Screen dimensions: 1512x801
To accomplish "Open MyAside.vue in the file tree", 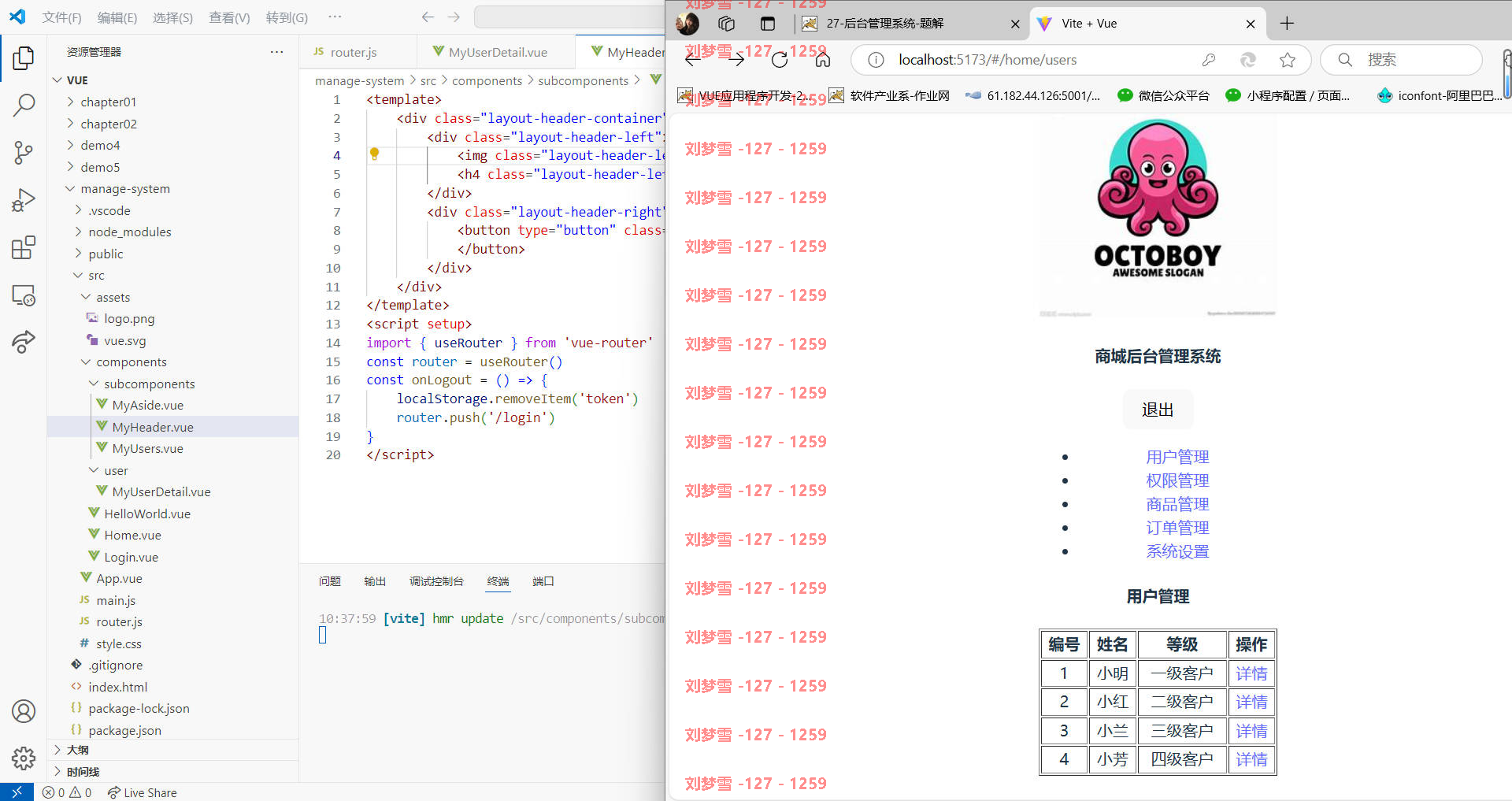I will pyautogui.click(x=147, y=405).
